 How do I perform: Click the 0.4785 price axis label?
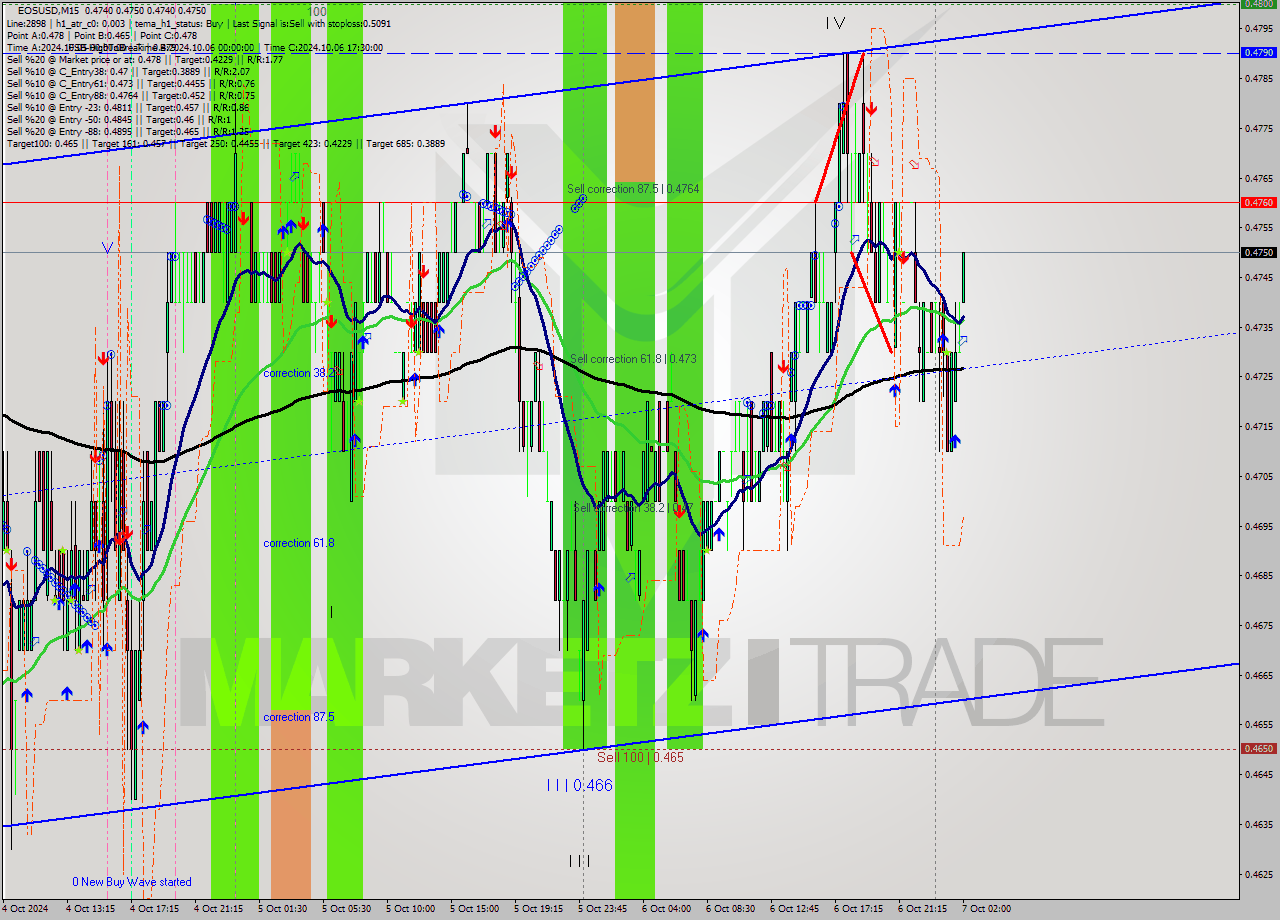point(1259,79)
